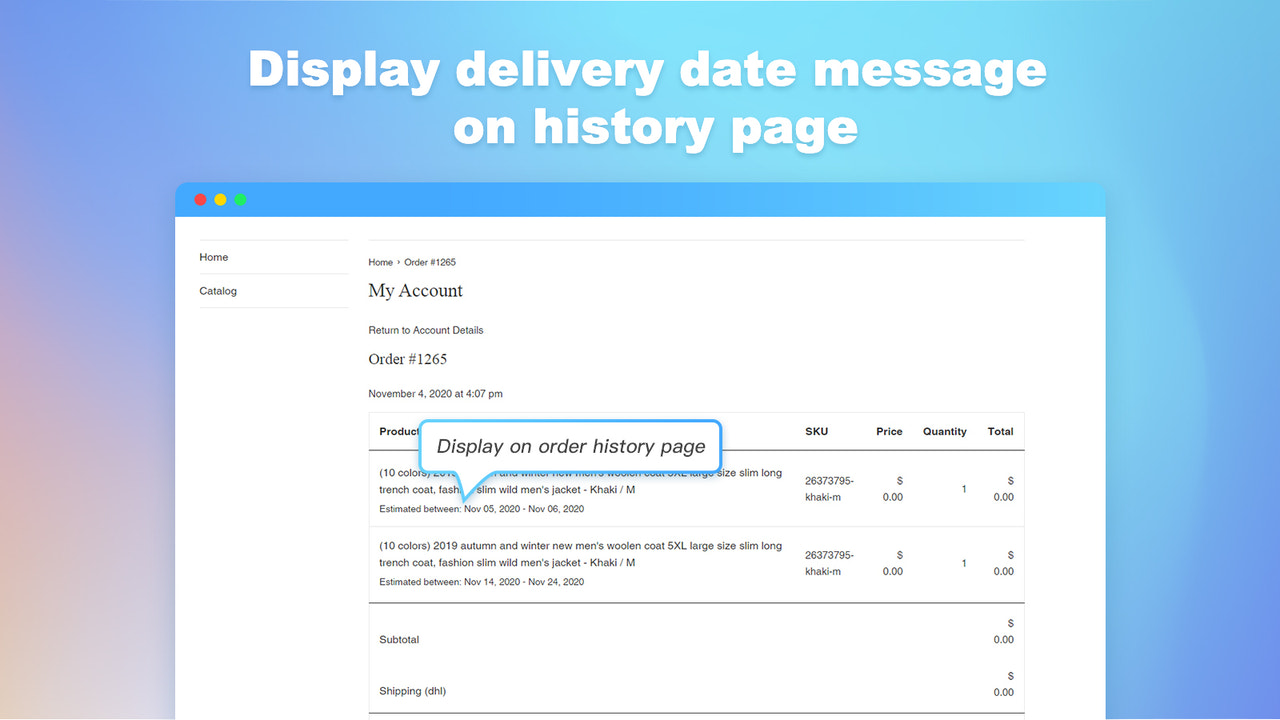Click the green zoom traffic light icon
The width and height of the screenshot is (1280, 720).
tap(240, 199)
